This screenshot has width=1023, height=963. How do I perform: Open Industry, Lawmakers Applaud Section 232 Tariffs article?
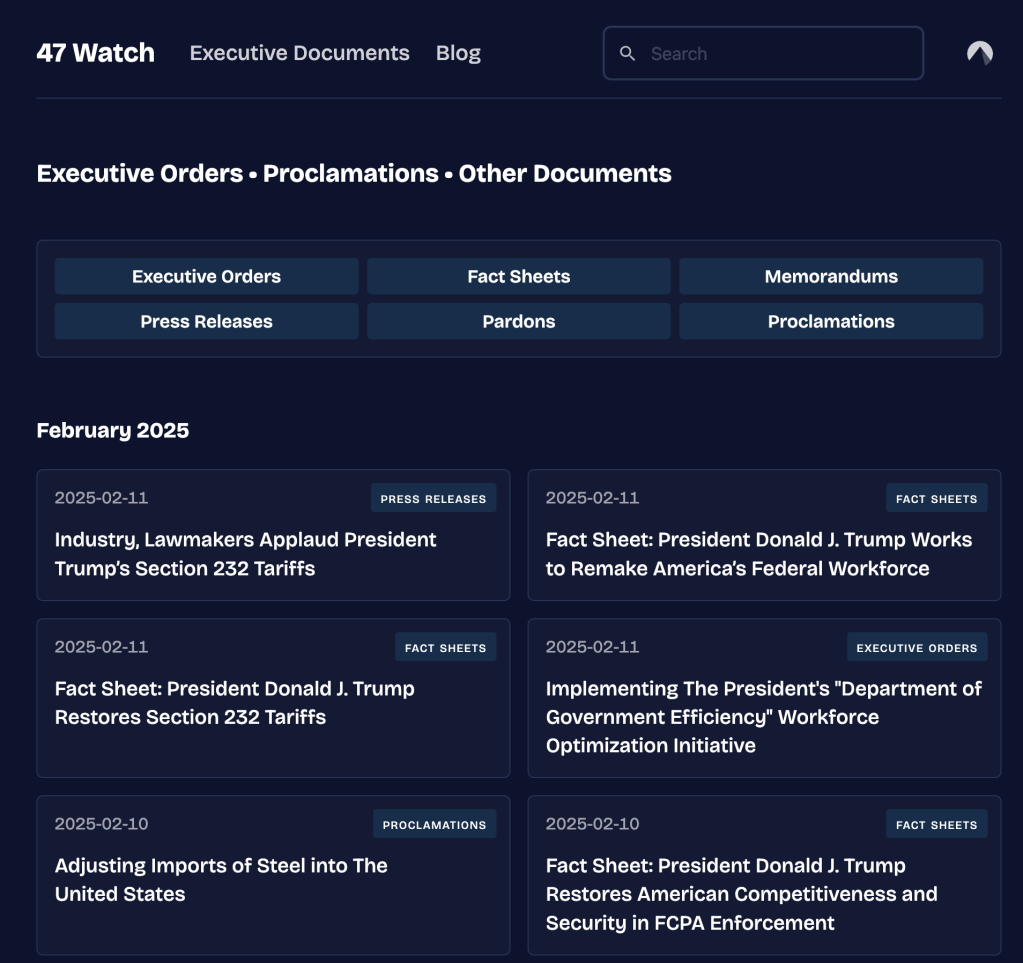[x=245, y=554]
